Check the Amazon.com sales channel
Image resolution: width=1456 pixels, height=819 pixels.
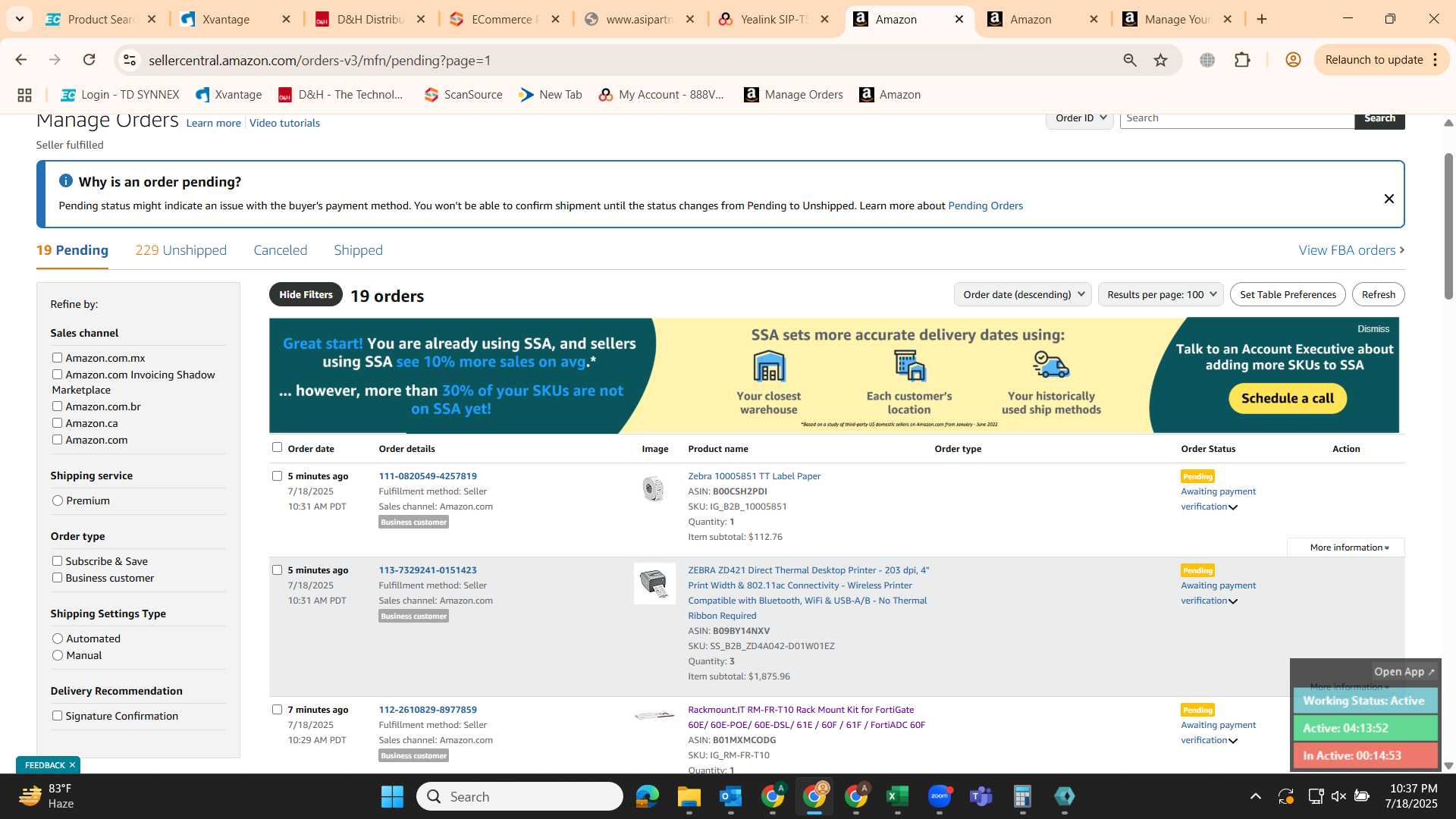click(x=57, y=440)
